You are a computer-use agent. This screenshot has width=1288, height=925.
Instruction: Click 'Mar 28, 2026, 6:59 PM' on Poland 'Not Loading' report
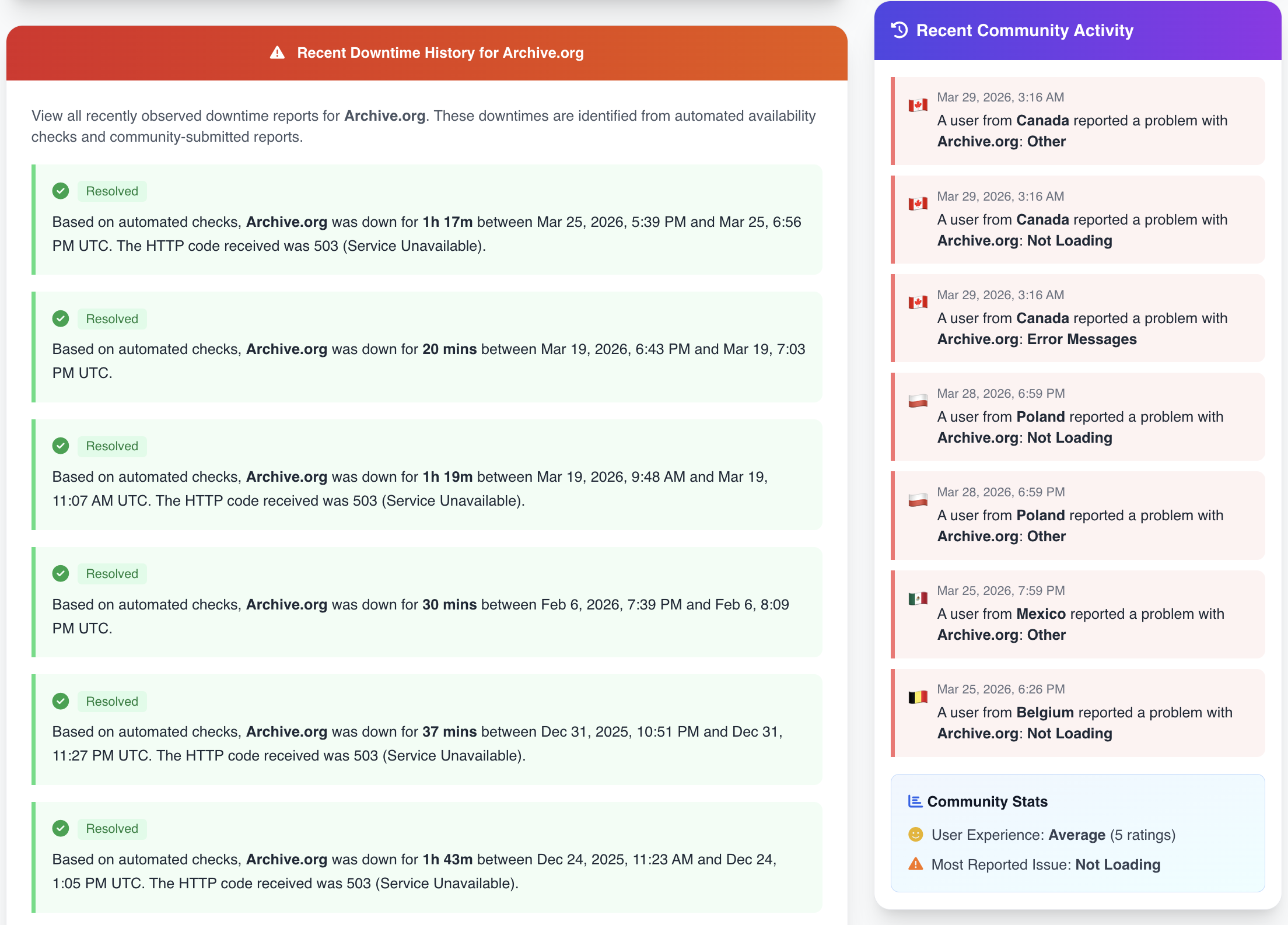(x=1001, y=394)
